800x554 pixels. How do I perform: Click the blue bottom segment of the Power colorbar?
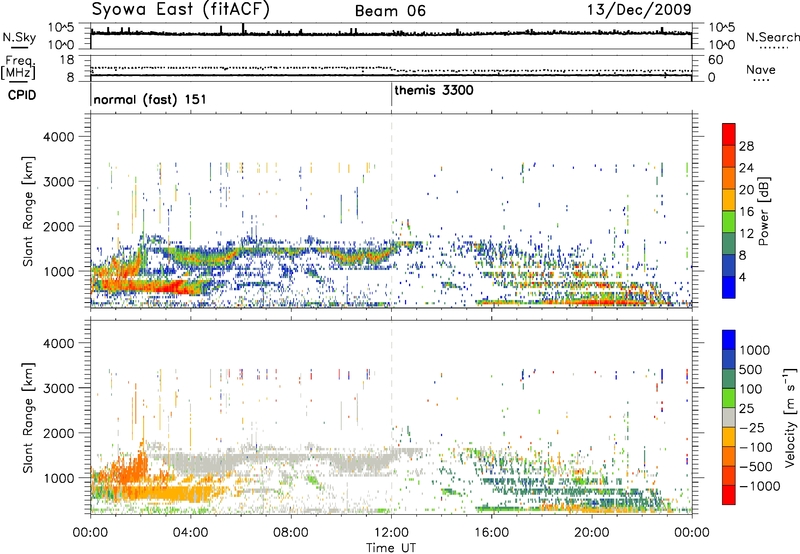pyautogui.click(x=729, y=287)
